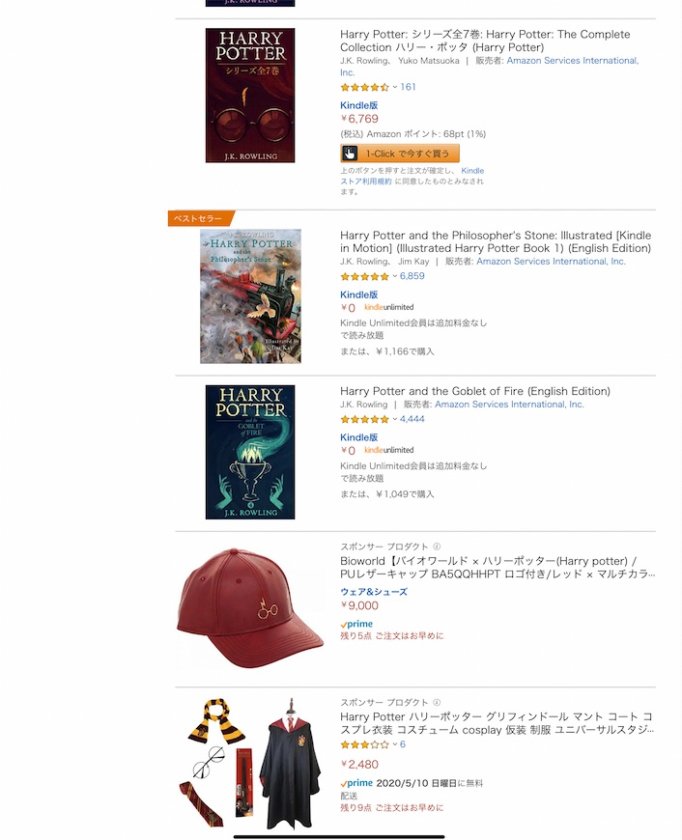Click the sponsored product info icon above Bioworld
The width and height of the screenshot is (682, 840).
coord(437,546)
